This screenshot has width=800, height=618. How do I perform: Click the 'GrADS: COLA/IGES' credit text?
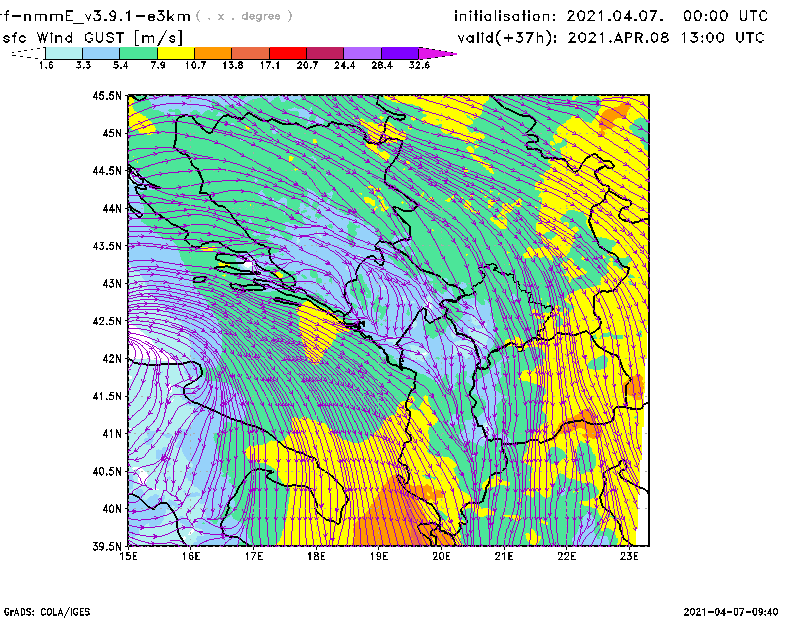click(47, 612)
